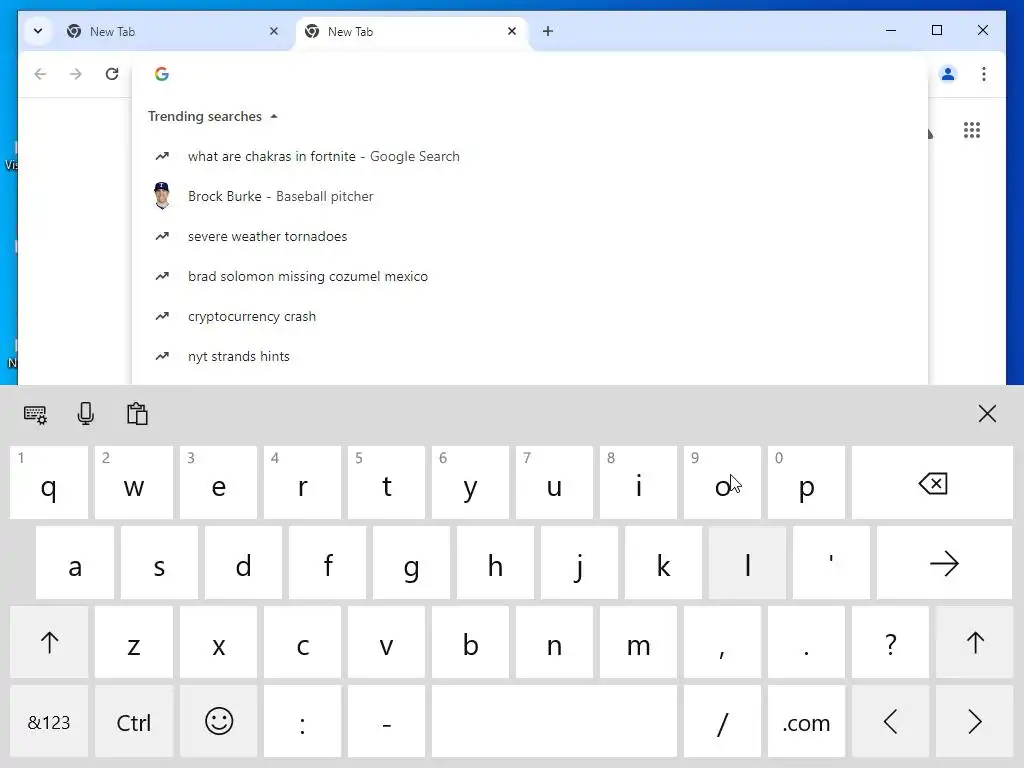Open clipboard history icon on keyboard
This screenshot has width=1024, height=768.
pos(137,413)
